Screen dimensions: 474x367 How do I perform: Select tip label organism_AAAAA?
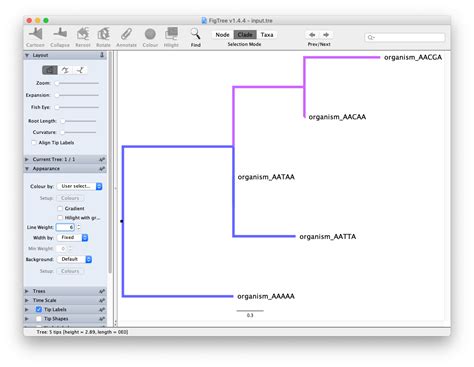[x=266, y=296]
